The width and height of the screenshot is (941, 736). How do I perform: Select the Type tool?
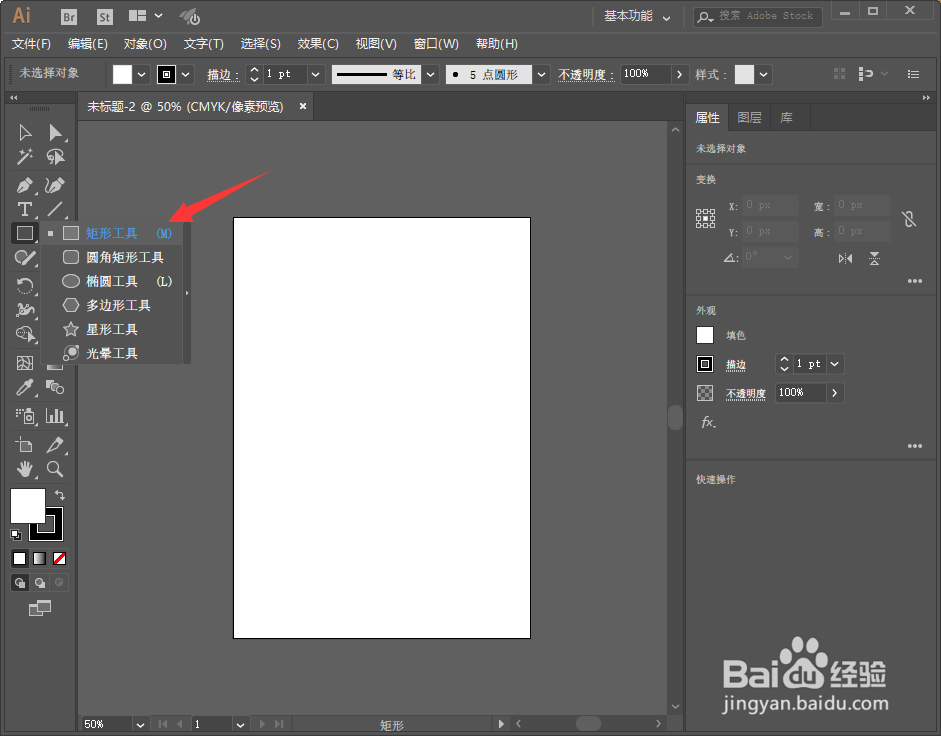(25, 209)
